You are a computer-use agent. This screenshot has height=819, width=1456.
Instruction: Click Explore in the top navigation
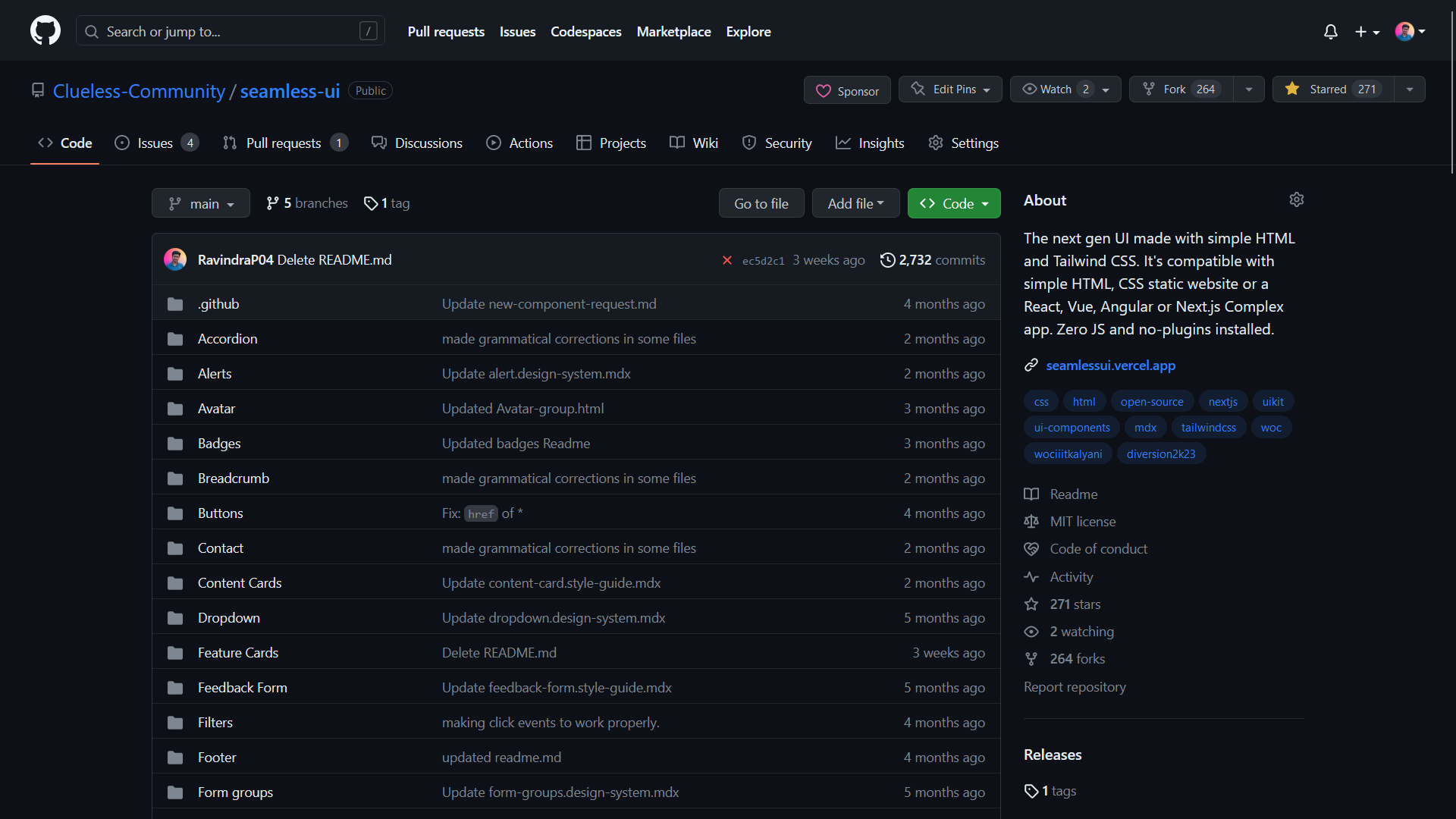point(748,32)
